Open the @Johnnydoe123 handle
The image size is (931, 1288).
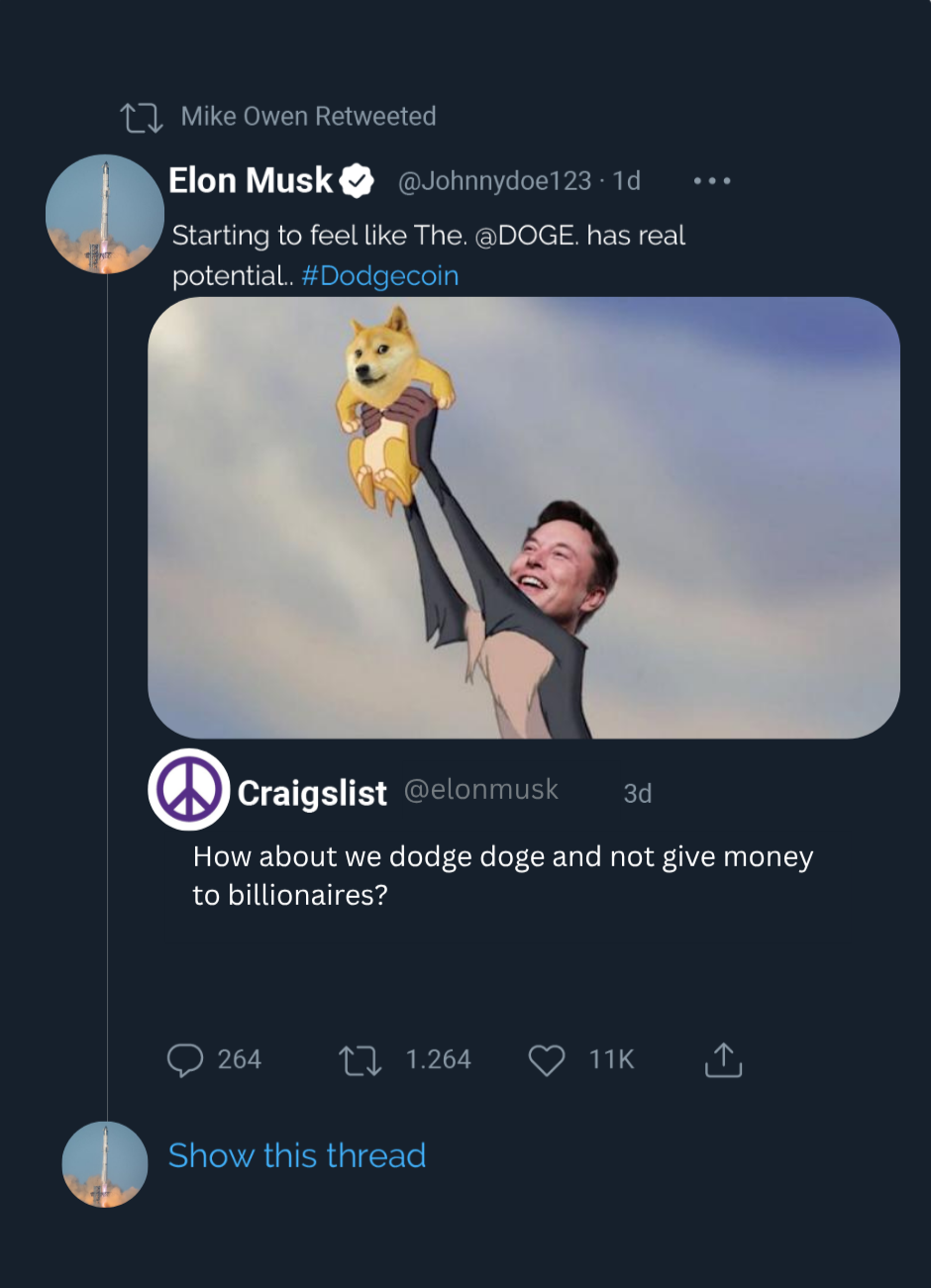(494, 181)
